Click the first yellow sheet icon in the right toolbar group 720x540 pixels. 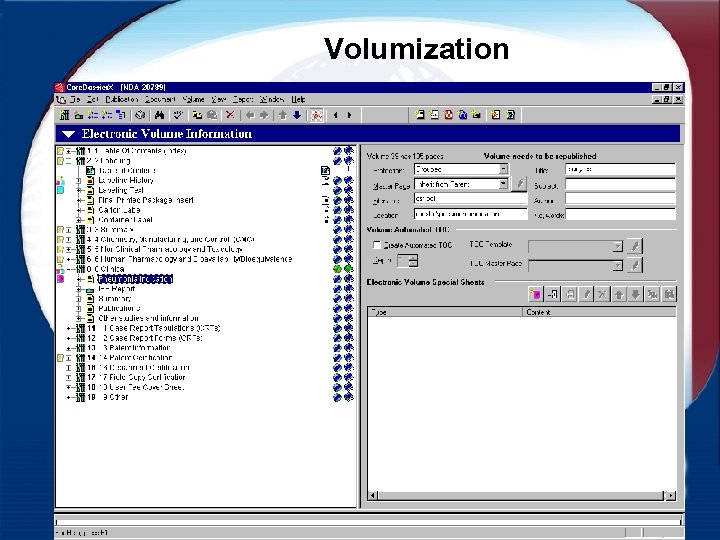click(419, 115)
